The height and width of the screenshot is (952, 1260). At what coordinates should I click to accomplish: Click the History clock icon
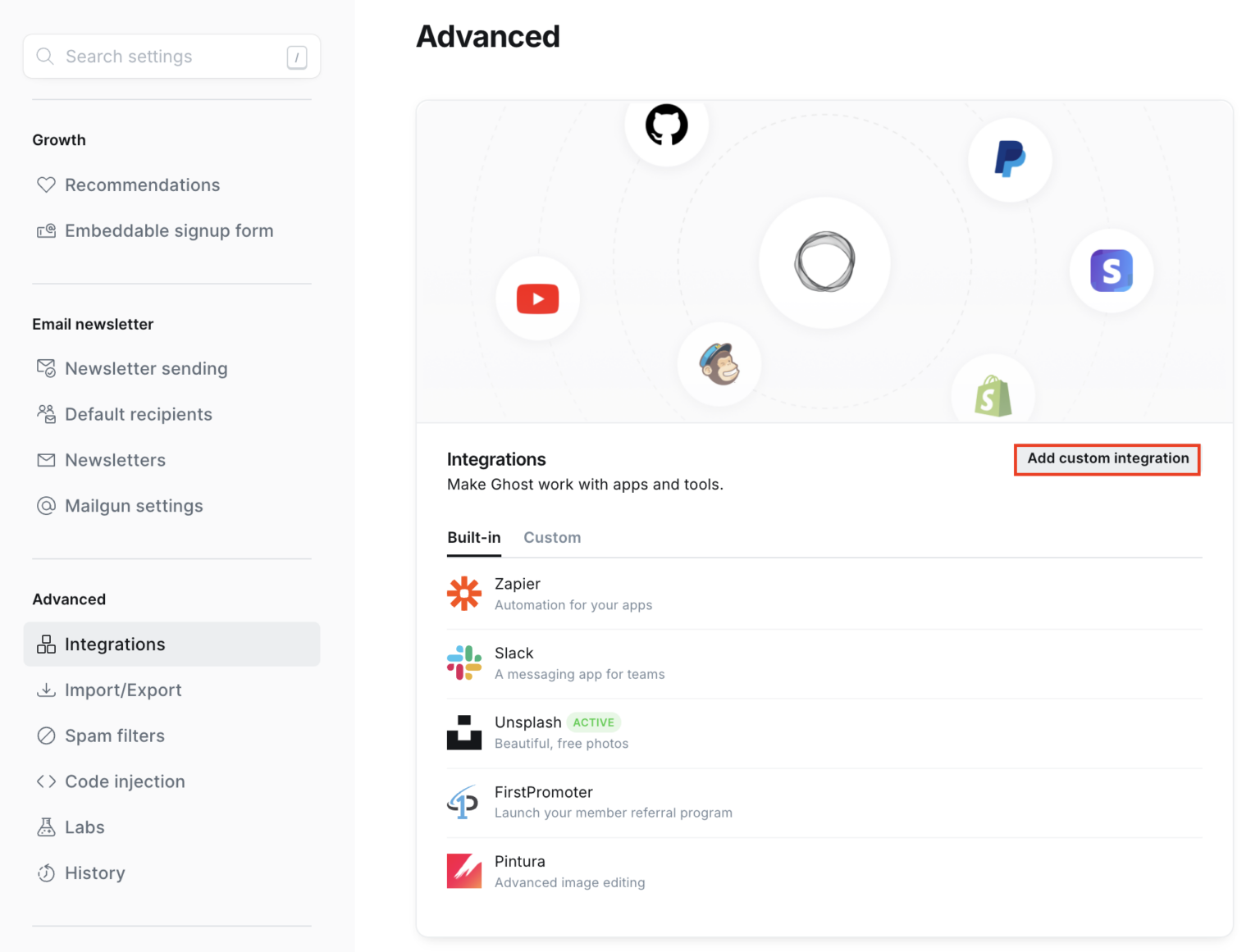[47, 872]
